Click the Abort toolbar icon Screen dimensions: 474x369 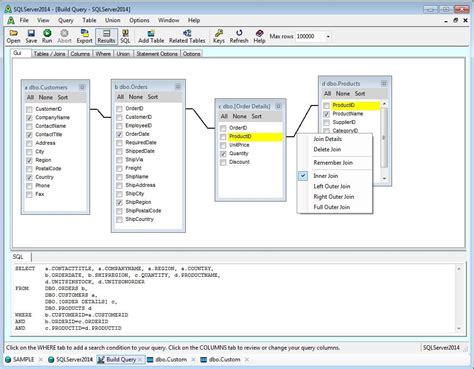click(x=64, y=36)
